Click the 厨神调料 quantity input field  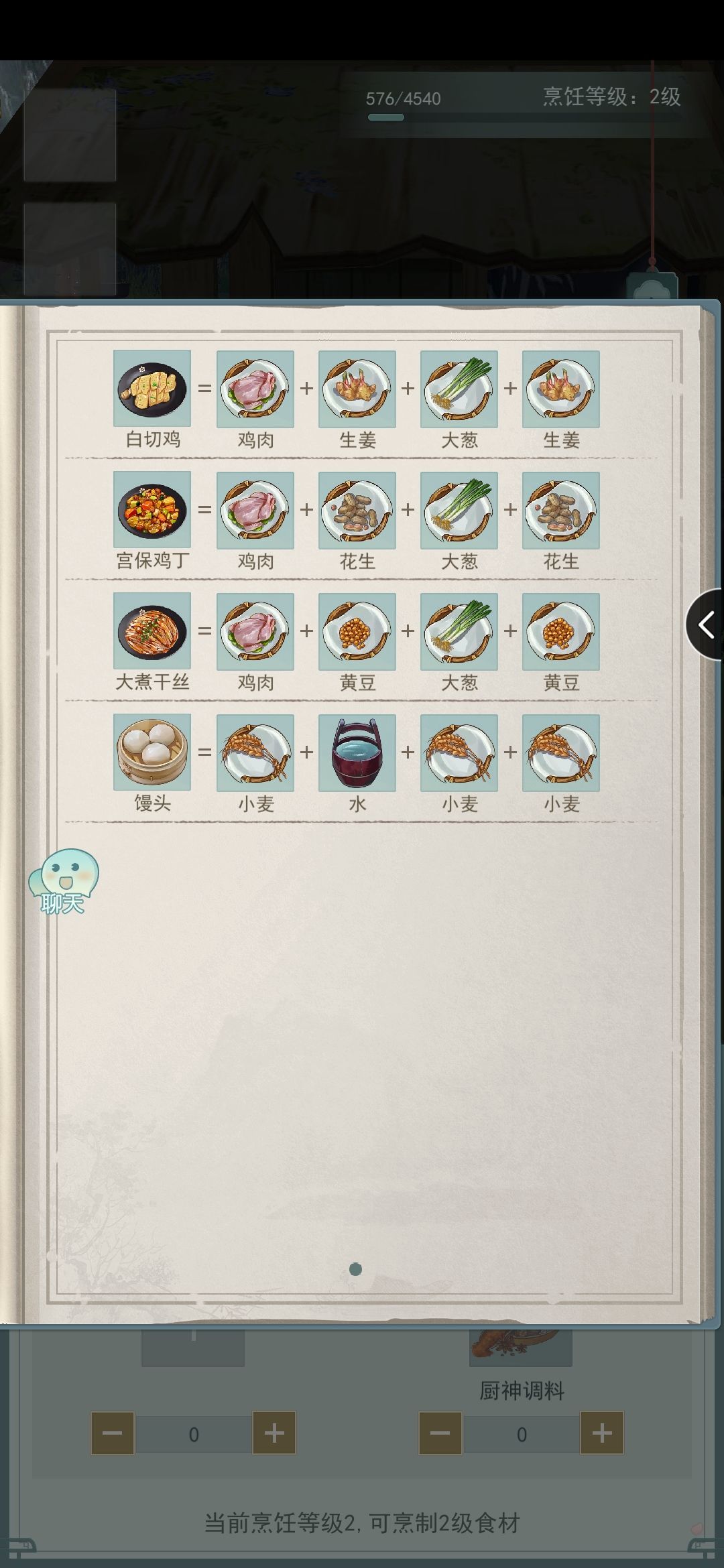(521, 1434)
